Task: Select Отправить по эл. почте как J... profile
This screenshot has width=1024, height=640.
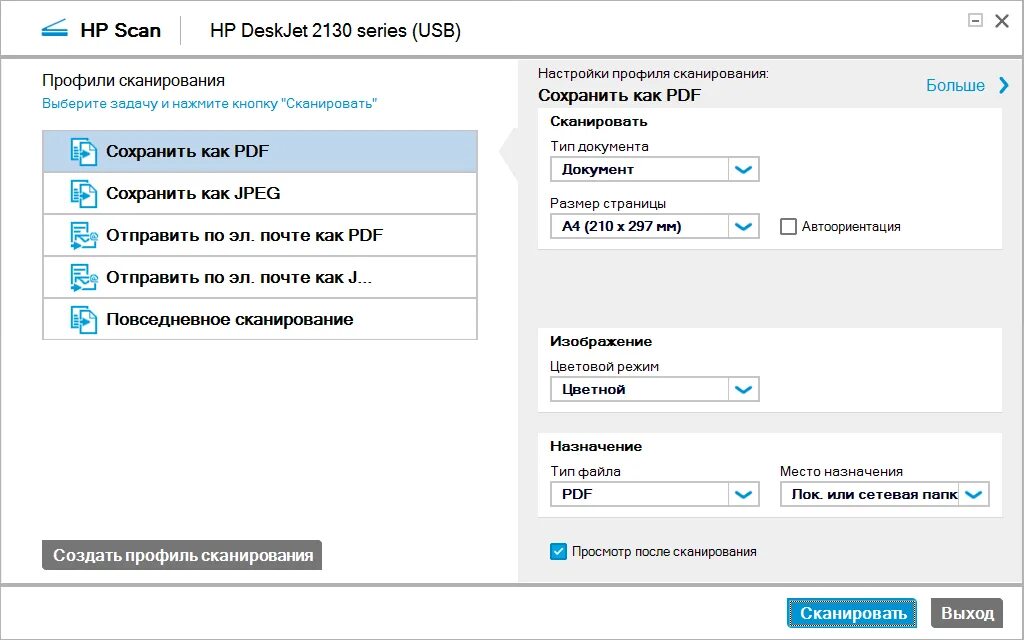Action: click(x=260, y=278)
